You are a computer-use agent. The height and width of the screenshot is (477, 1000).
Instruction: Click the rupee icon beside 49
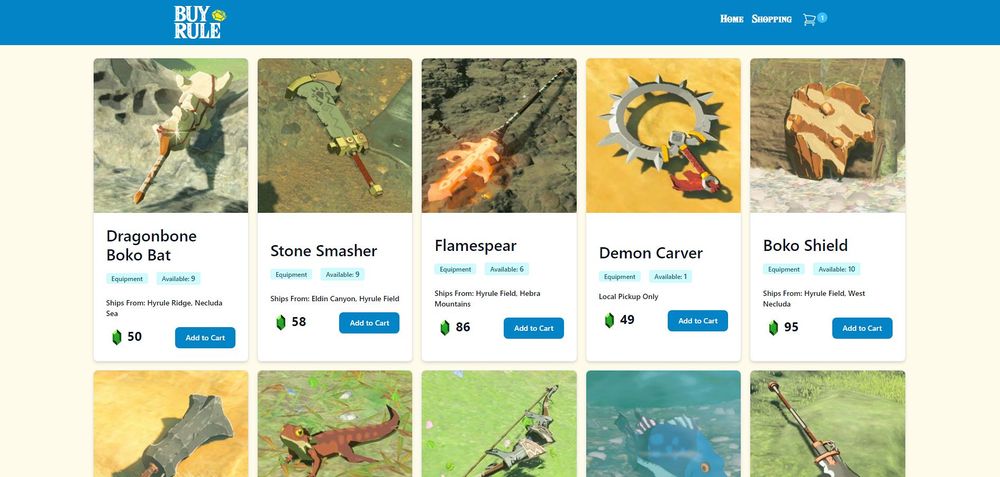(x=609, y=320)
